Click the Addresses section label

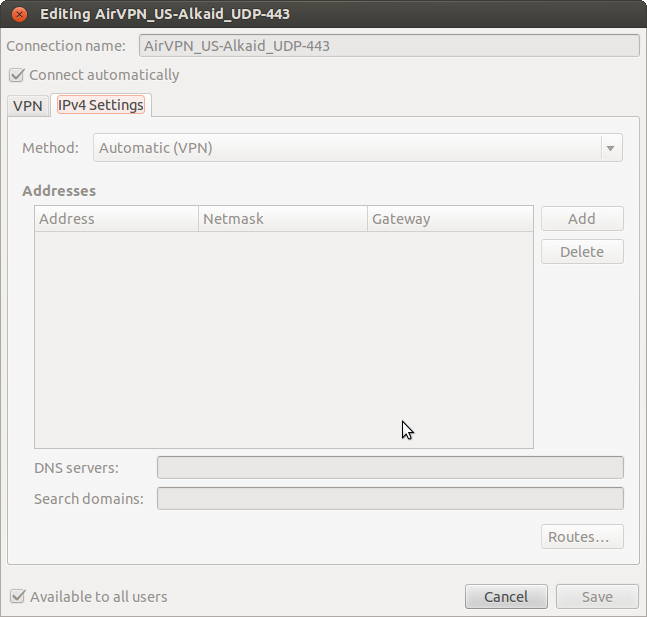[x=59, y=191]
